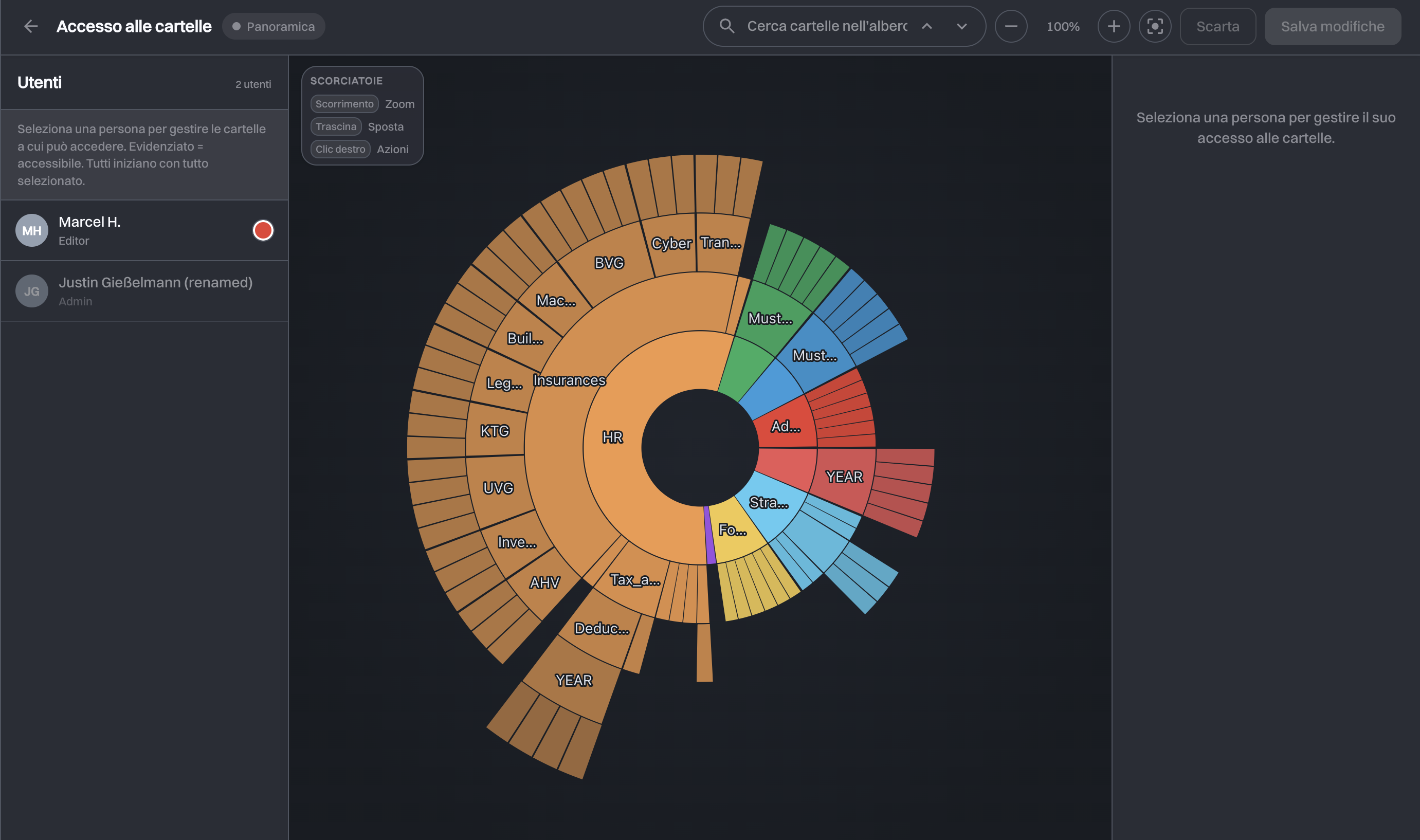Image resolution: width=1420 pixels, height=840 pixels.
Task: Select the BVG folder segment
Action: click(609, 263)
